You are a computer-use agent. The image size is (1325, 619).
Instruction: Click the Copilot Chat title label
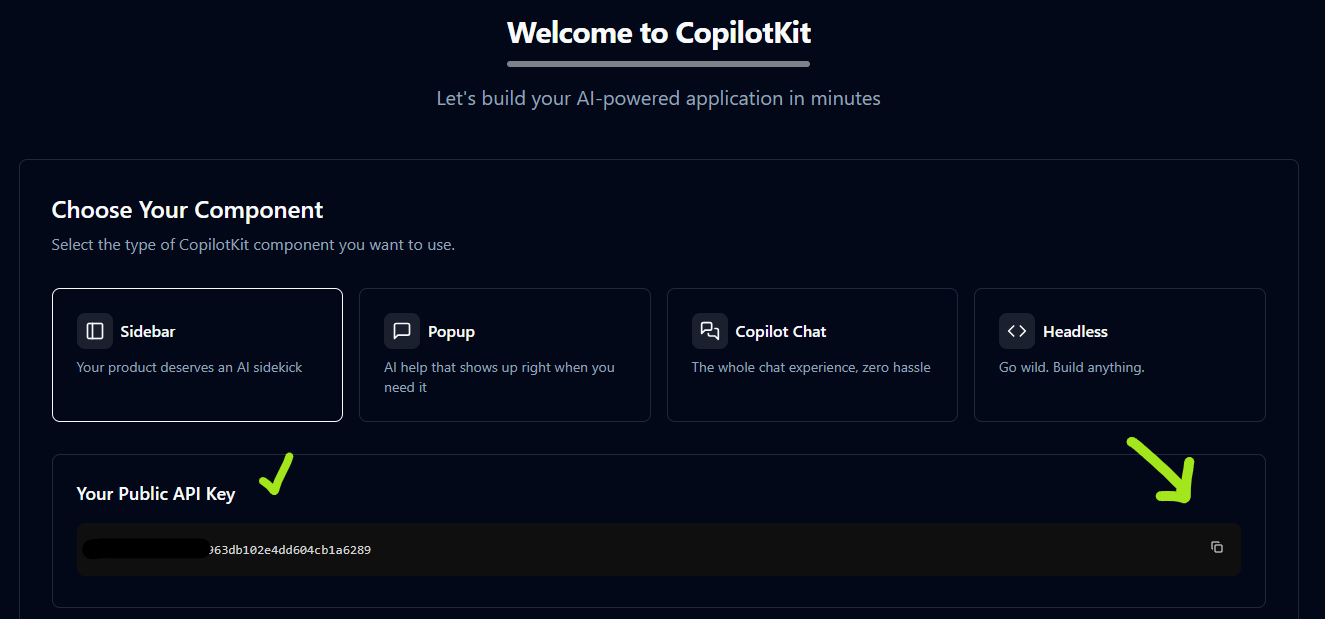[781, 331]
